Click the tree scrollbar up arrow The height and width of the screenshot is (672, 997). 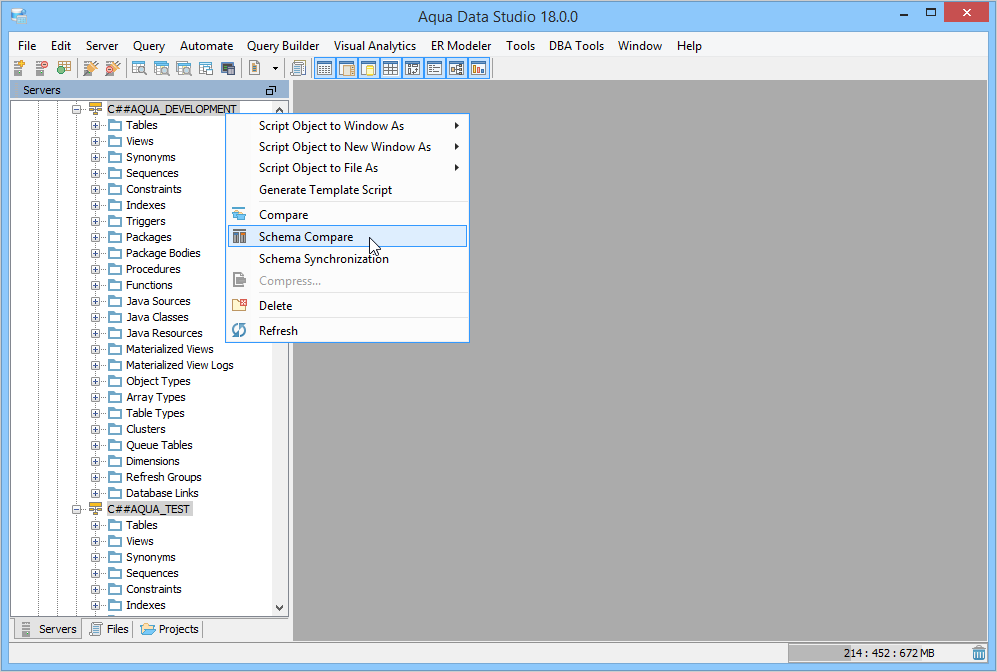279,109
